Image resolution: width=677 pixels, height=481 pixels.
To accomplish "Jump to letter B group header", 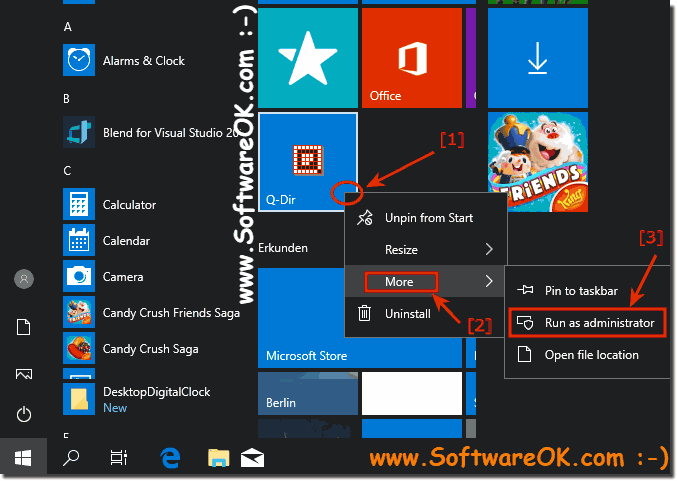I will (66, 99).
